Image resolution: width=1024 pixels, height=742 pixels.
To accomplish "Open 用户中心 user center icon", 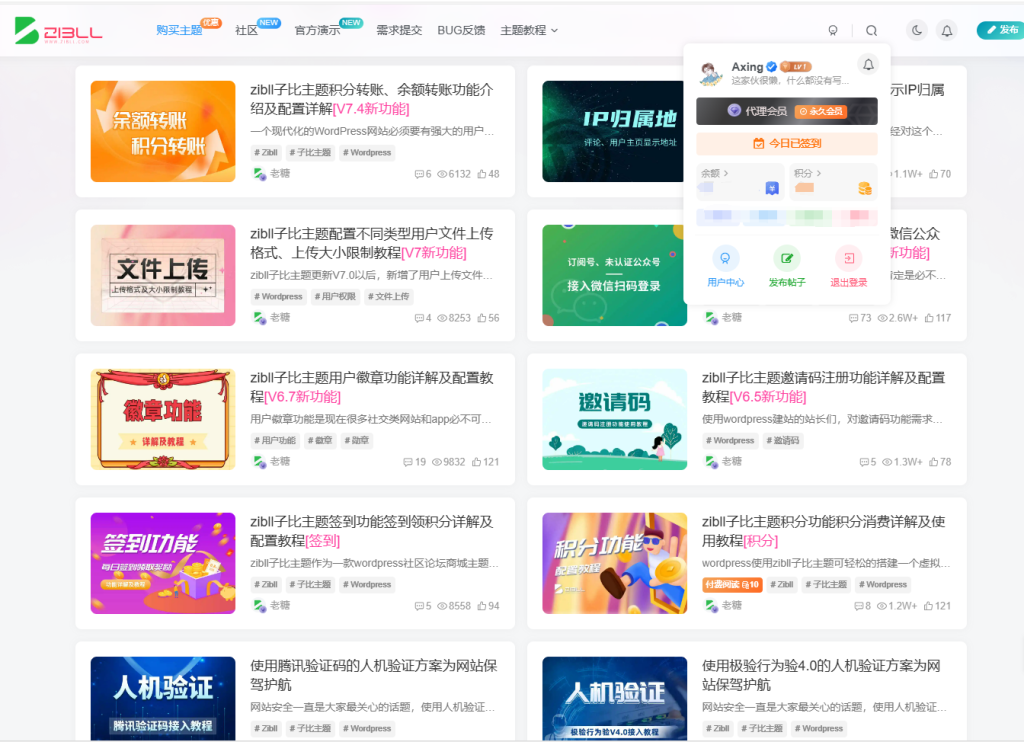I will 725,259.
